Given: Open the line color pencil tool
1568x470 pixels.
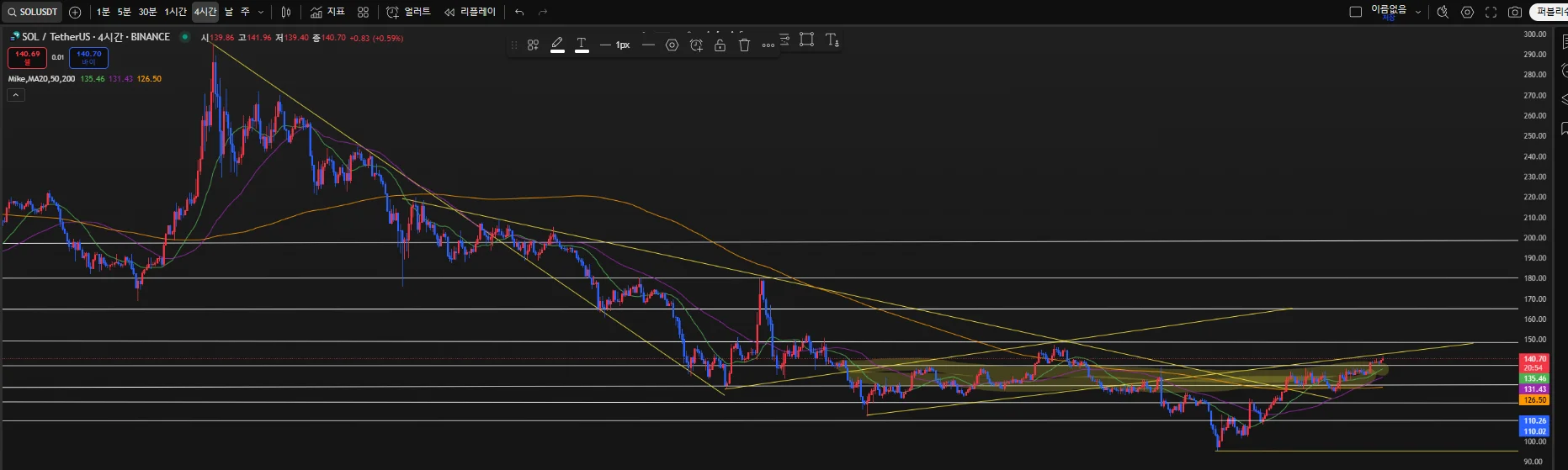Looking at the screenshot, I should click(x=557, y=45).
